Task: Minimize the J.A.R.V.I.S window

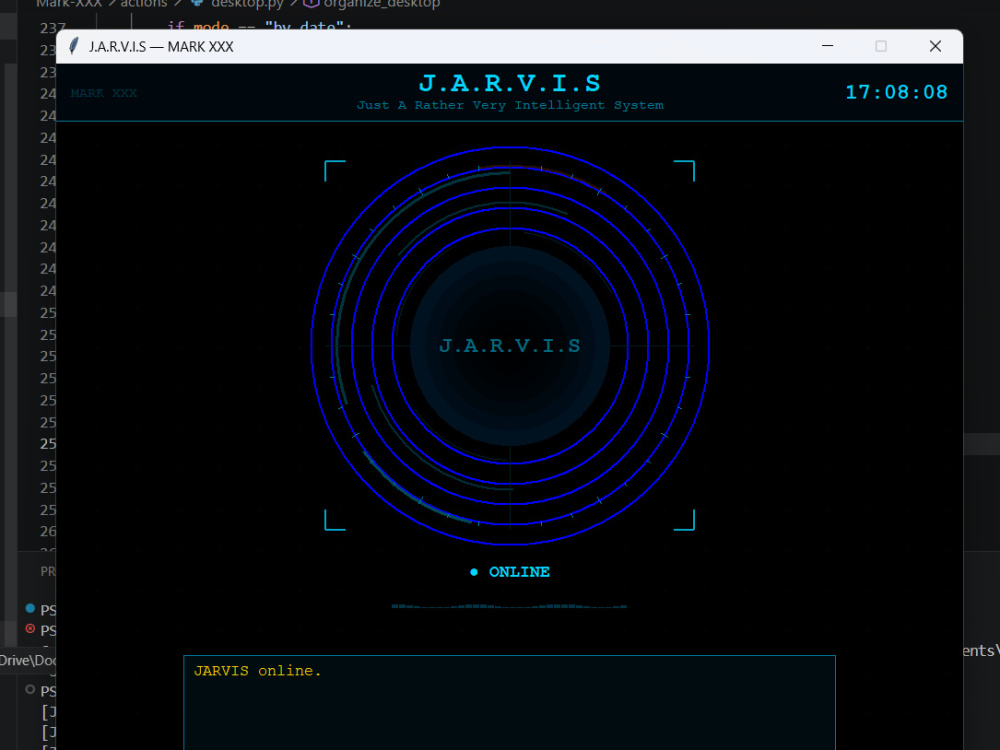Action: (x=827, y=46)
